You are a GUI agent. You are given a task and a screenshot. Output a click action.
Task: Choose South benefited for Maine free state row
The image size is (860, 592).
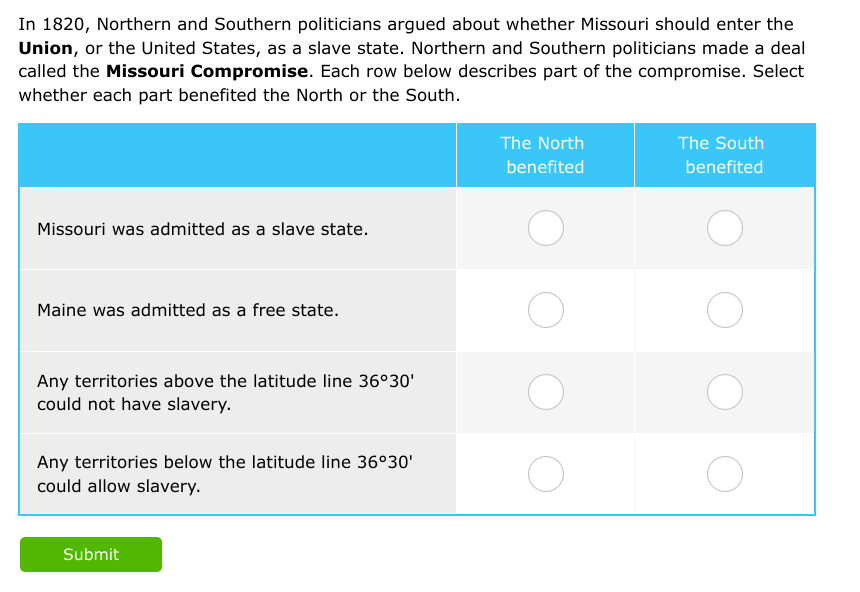click(725, 310)
